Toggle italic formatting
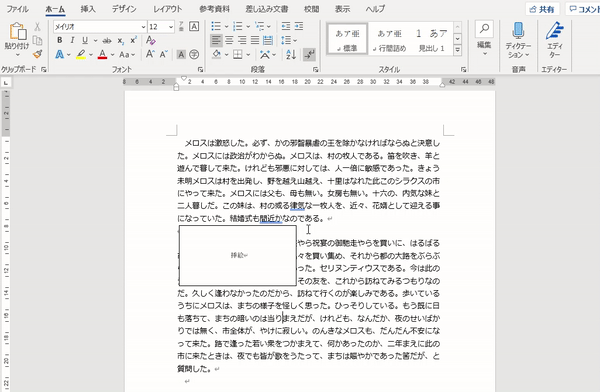Screen dimensions: 600x392 [72, 40]
